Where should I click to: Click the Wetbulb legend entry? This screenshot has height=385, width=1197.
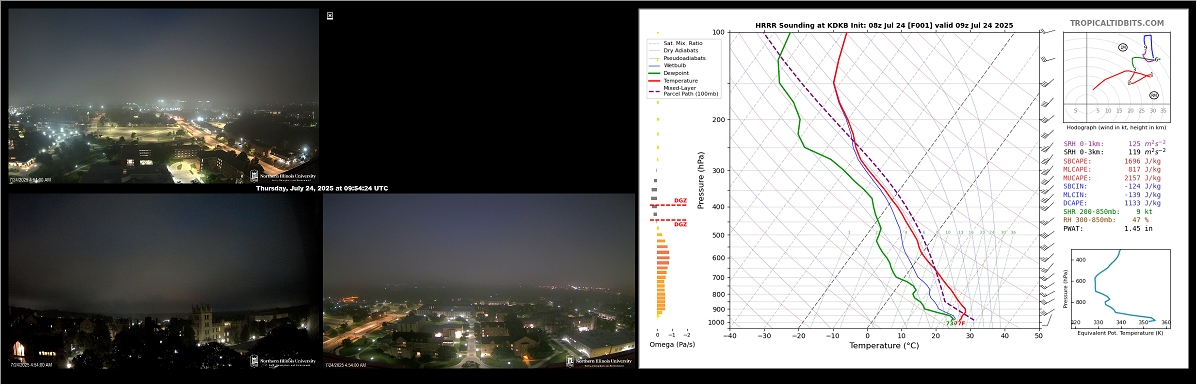click(668, 65)
